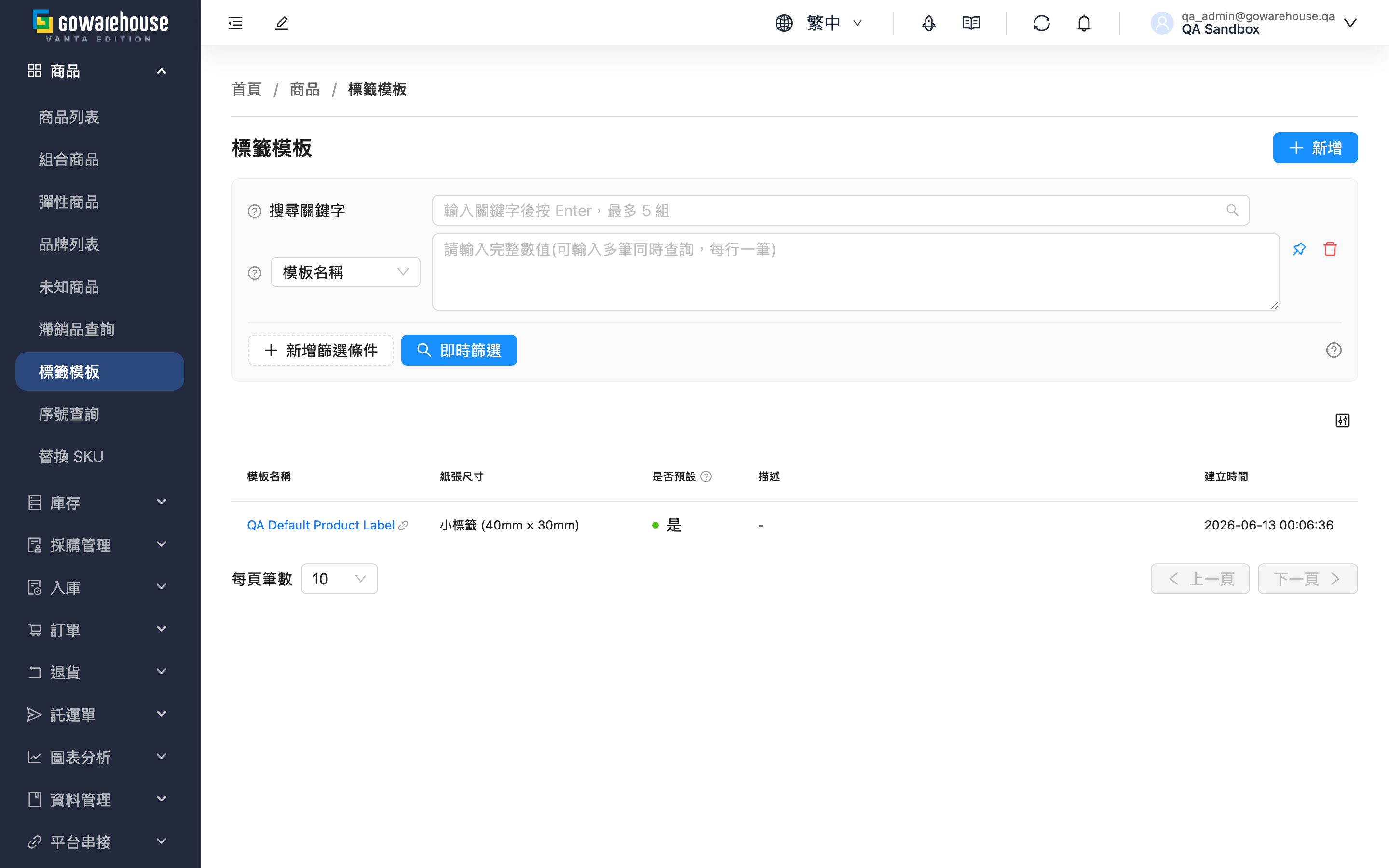Screen dimensions: 1389x868
Task: Click the search magnifier in keyword field
Action: point(1232,210)
